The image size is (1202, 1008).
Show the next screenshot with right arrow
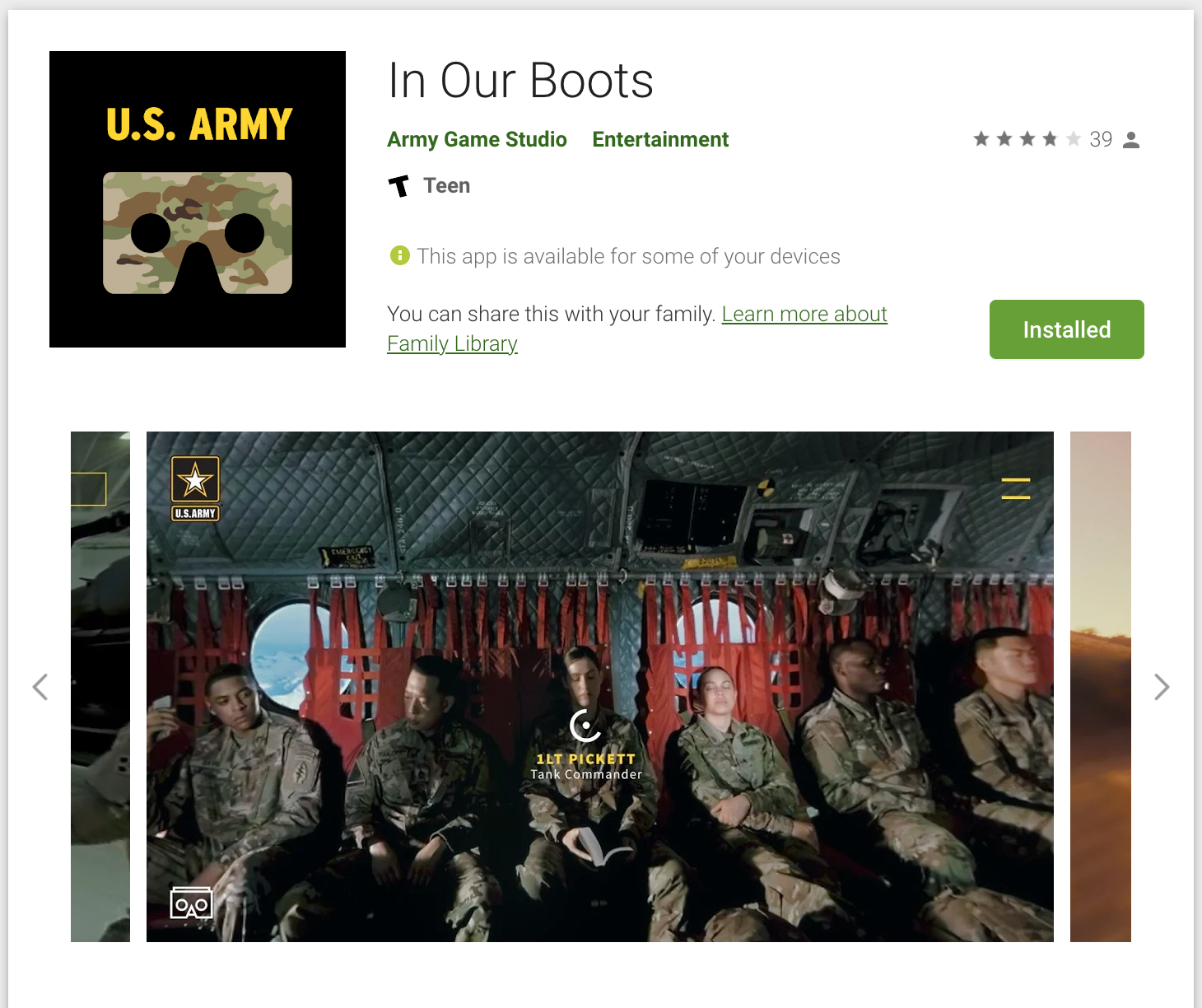(1162, 687)
